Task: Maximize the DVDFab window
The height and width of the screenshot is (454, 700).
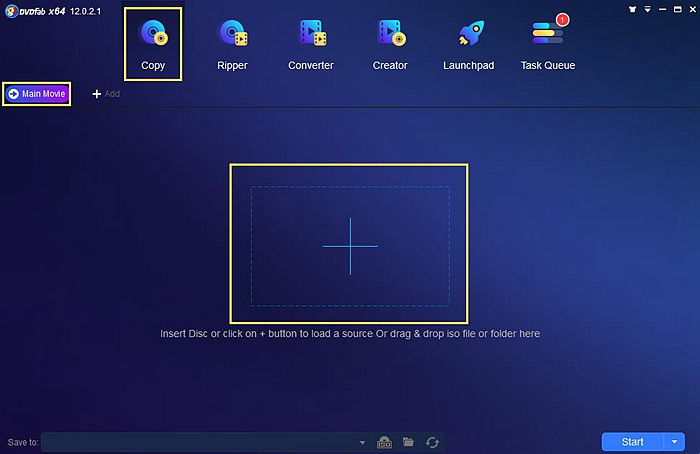Action: [678, 9]
